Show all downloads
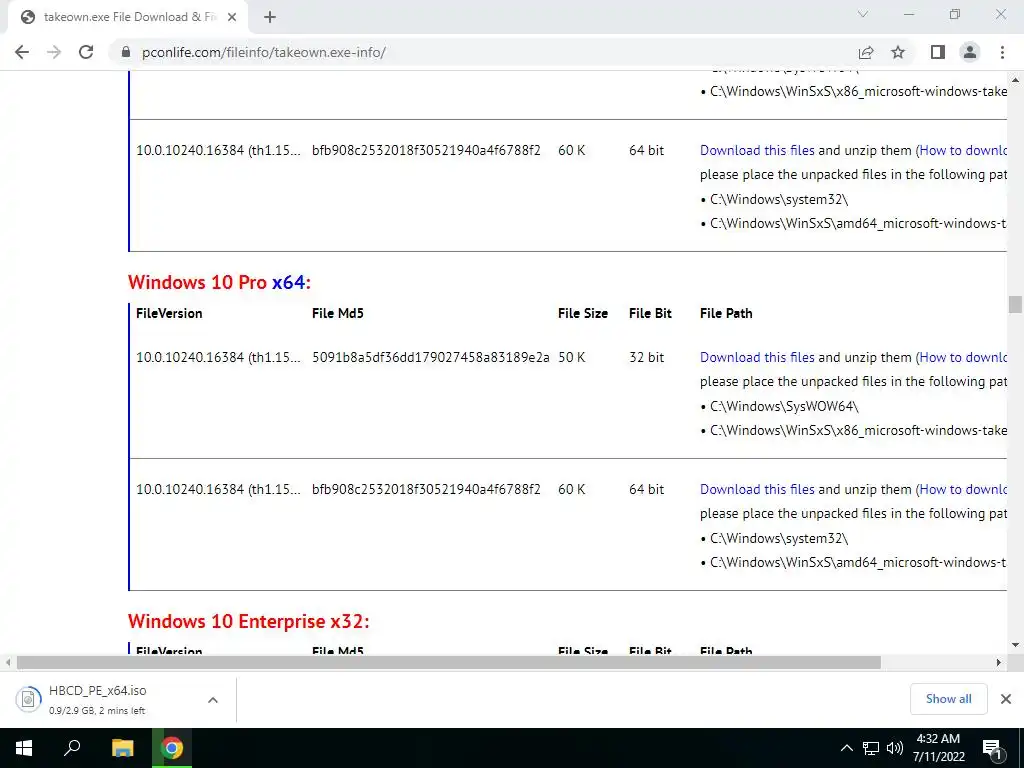The width and height of the screenshot is (1024, 768). click(948, 699)
